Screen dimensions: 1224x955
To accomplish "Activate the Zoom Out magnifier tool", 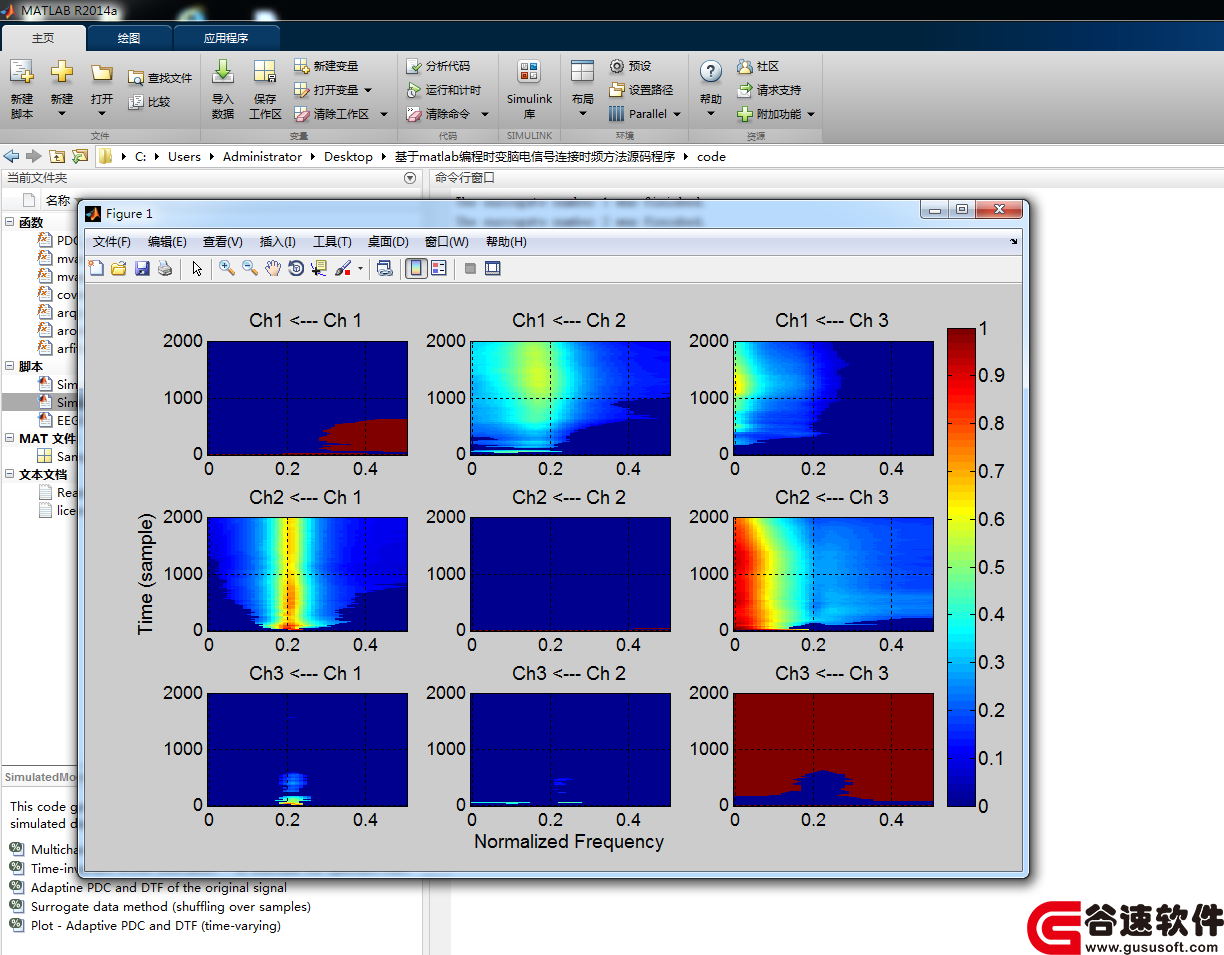I will click(250, 268).
